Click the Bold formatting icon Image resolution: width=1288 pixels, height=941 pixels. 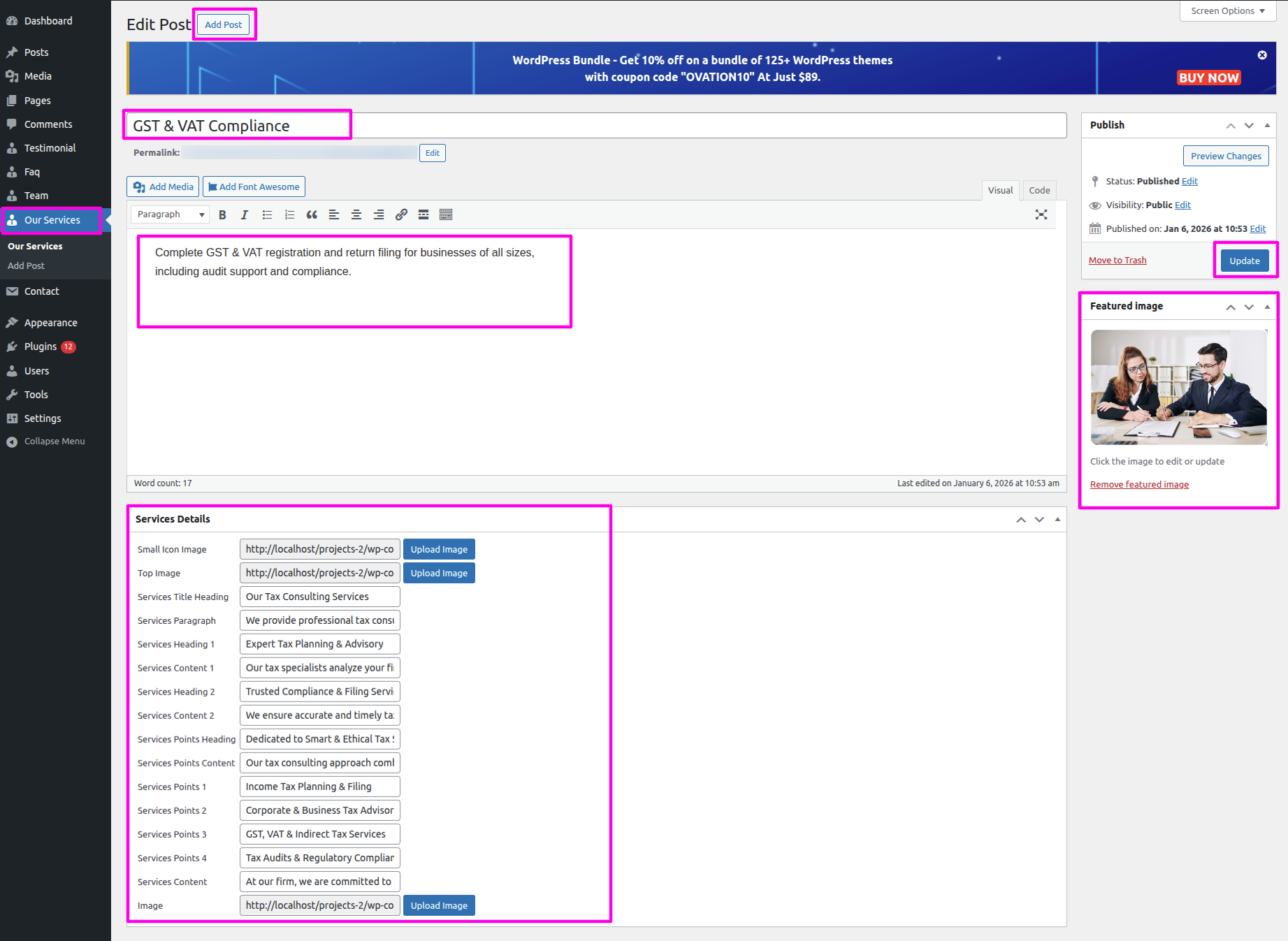(222, 215)
